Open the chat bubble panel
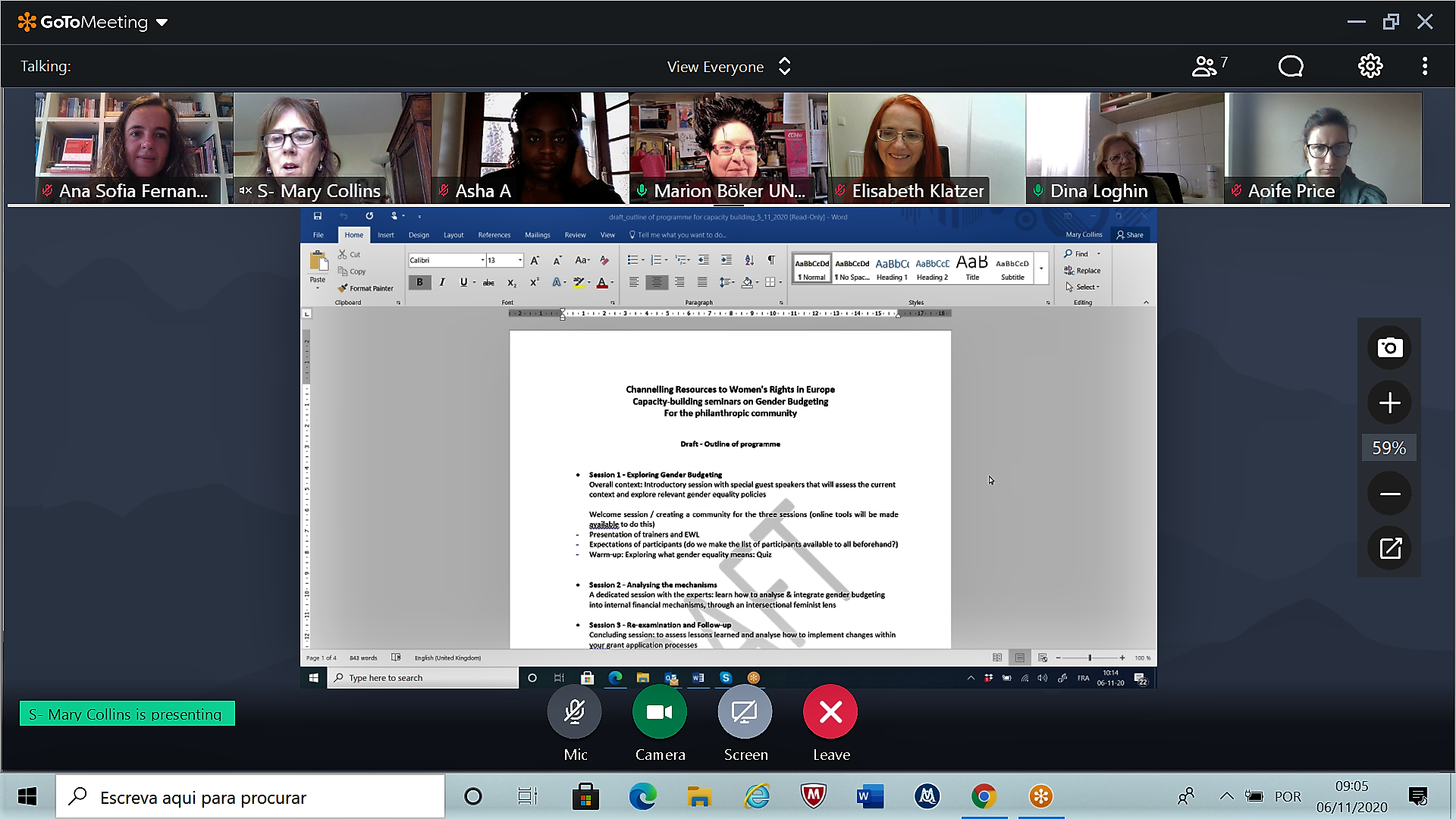The image size is (1456, 819). [1290, 67]
